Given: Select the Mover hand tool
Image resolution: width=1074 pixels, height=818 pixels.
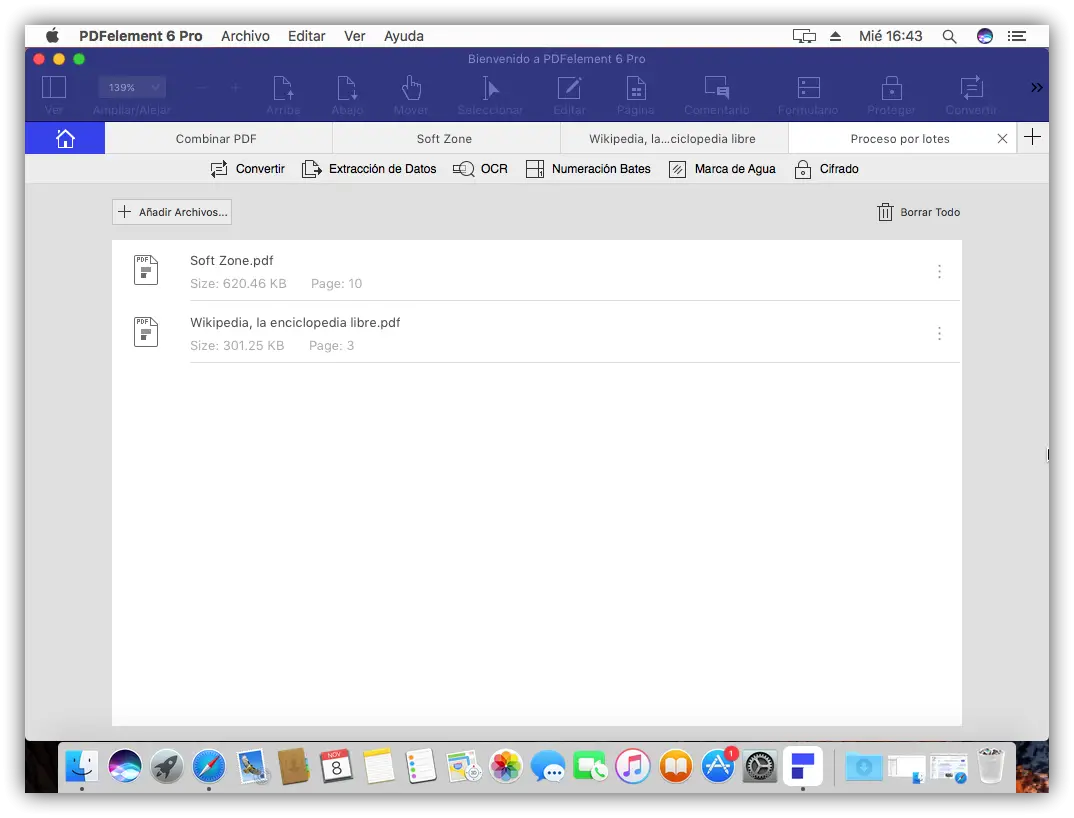Looking at the screenshot, I should (411, 88).
